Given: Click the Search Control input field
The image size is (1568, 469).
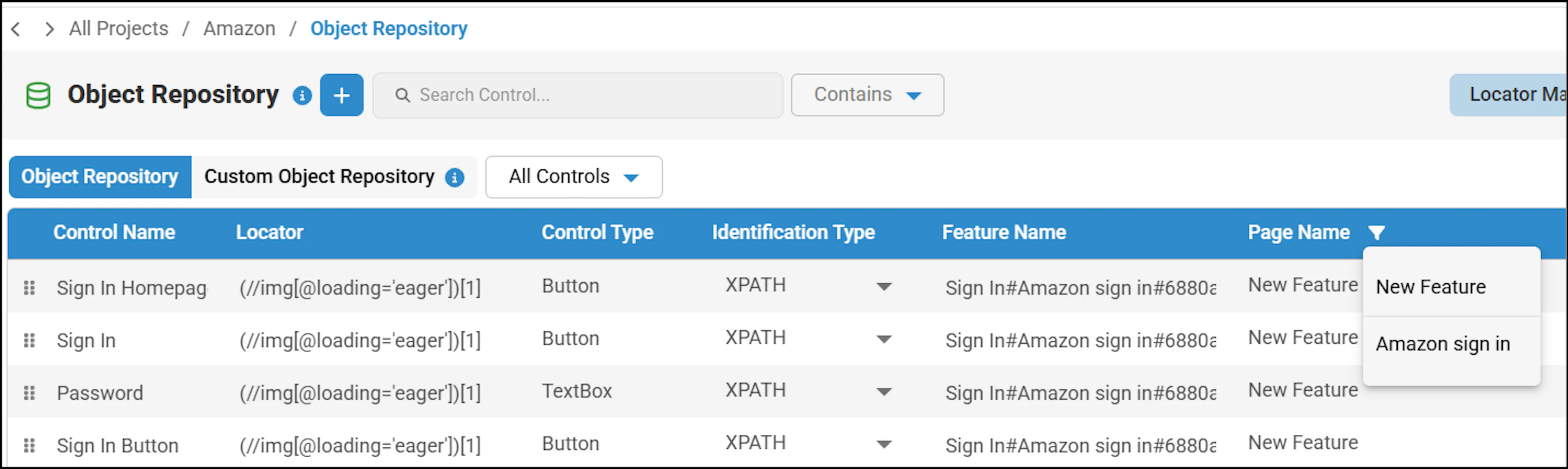Looking at the screenshot, I should pos(578,95).
